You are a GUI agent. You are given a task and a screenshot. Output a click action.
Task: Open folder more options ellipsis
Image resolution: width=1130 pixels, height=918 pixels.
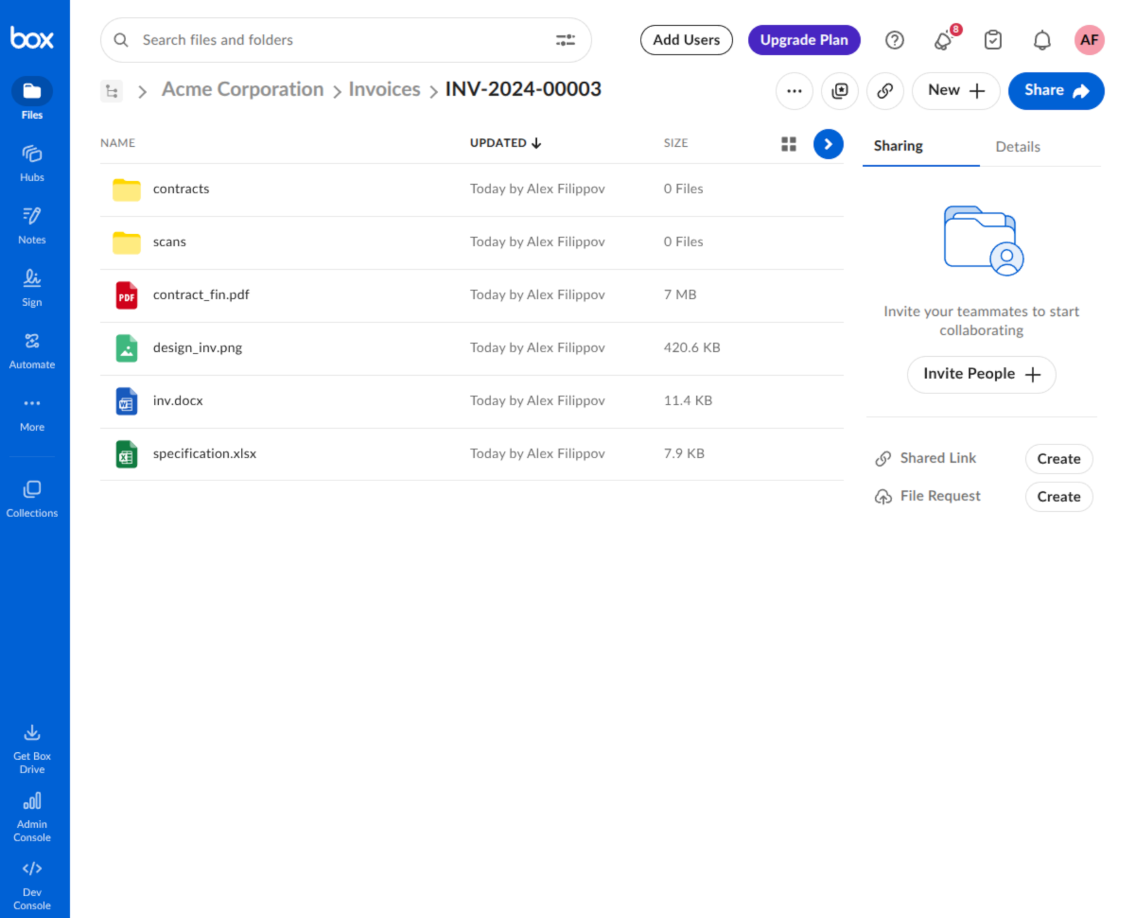coord(794,91)
